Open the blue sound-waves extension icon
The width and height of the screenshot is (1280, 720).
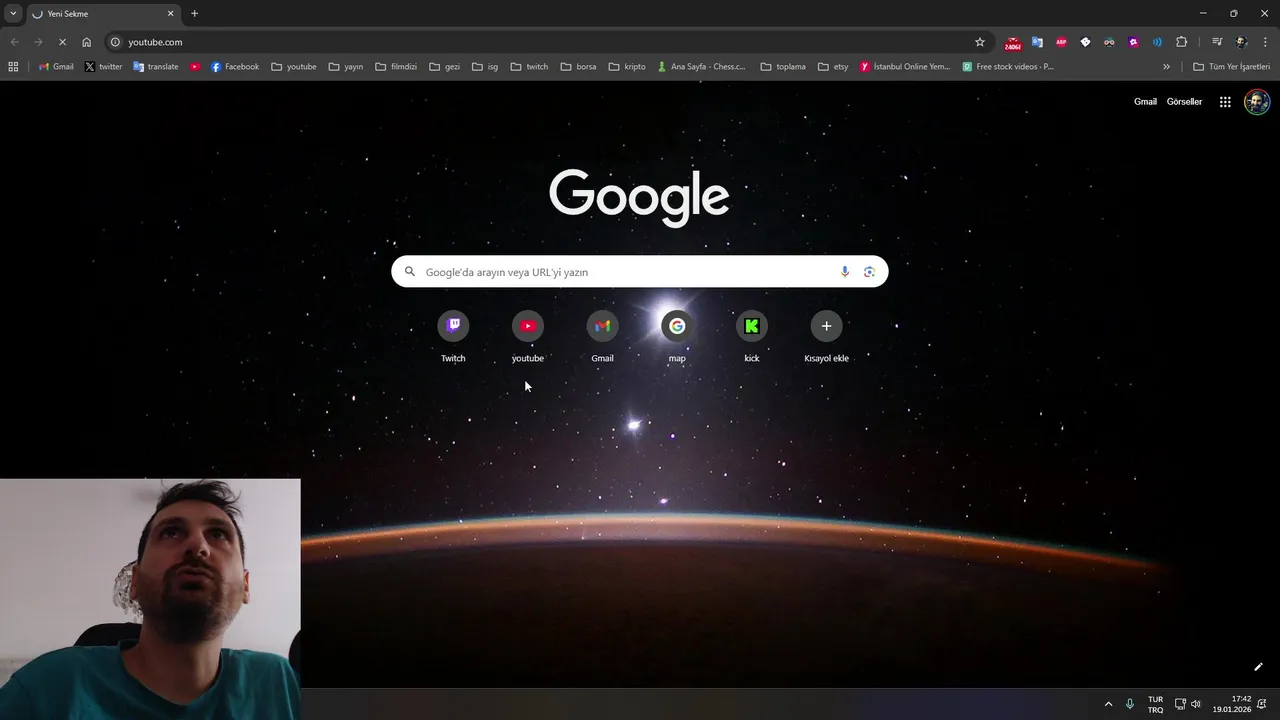pos(1157,42)
